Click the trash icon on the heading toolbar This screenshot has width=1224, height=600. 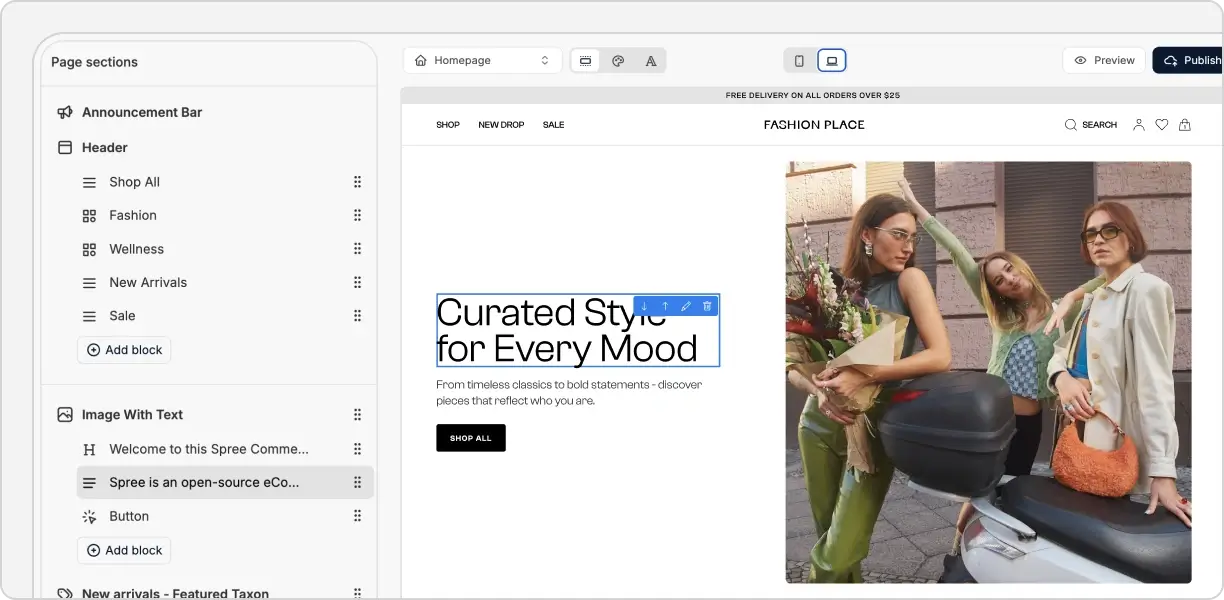pyautogui.click(x=707, y=306)
